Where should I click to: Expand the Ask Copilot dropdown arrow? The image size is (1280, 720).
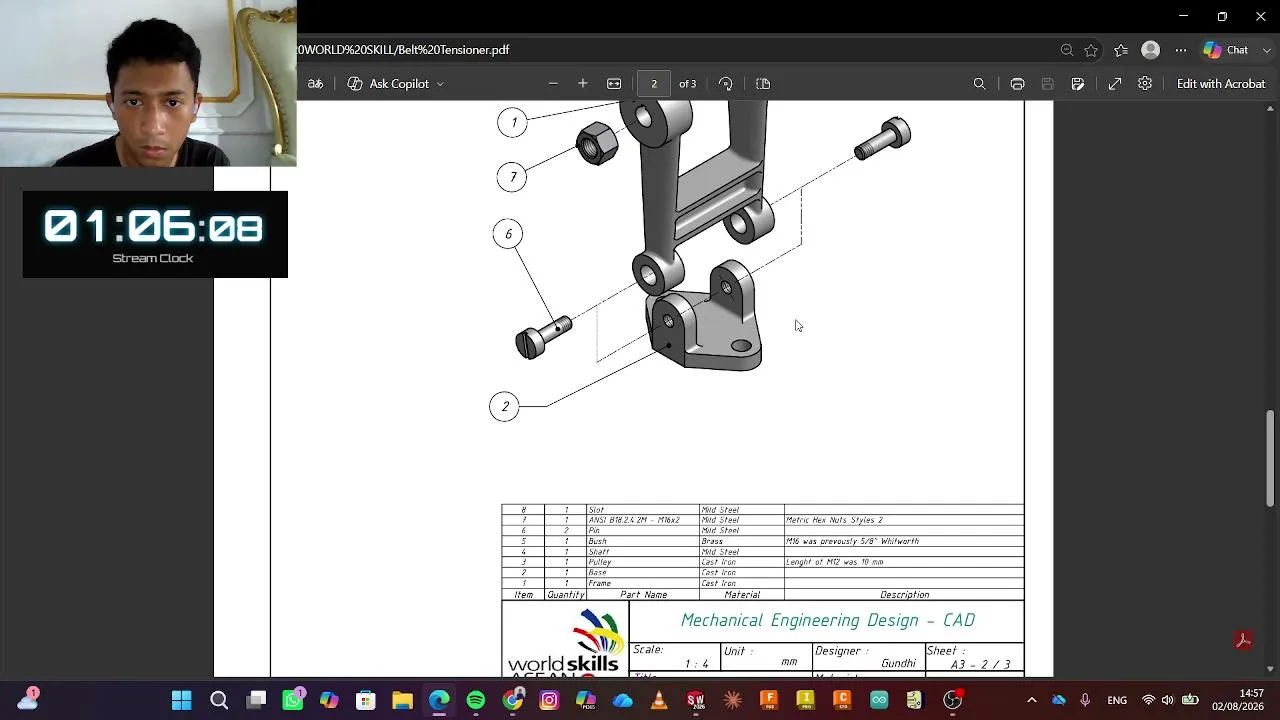click(x=440, y=84)
